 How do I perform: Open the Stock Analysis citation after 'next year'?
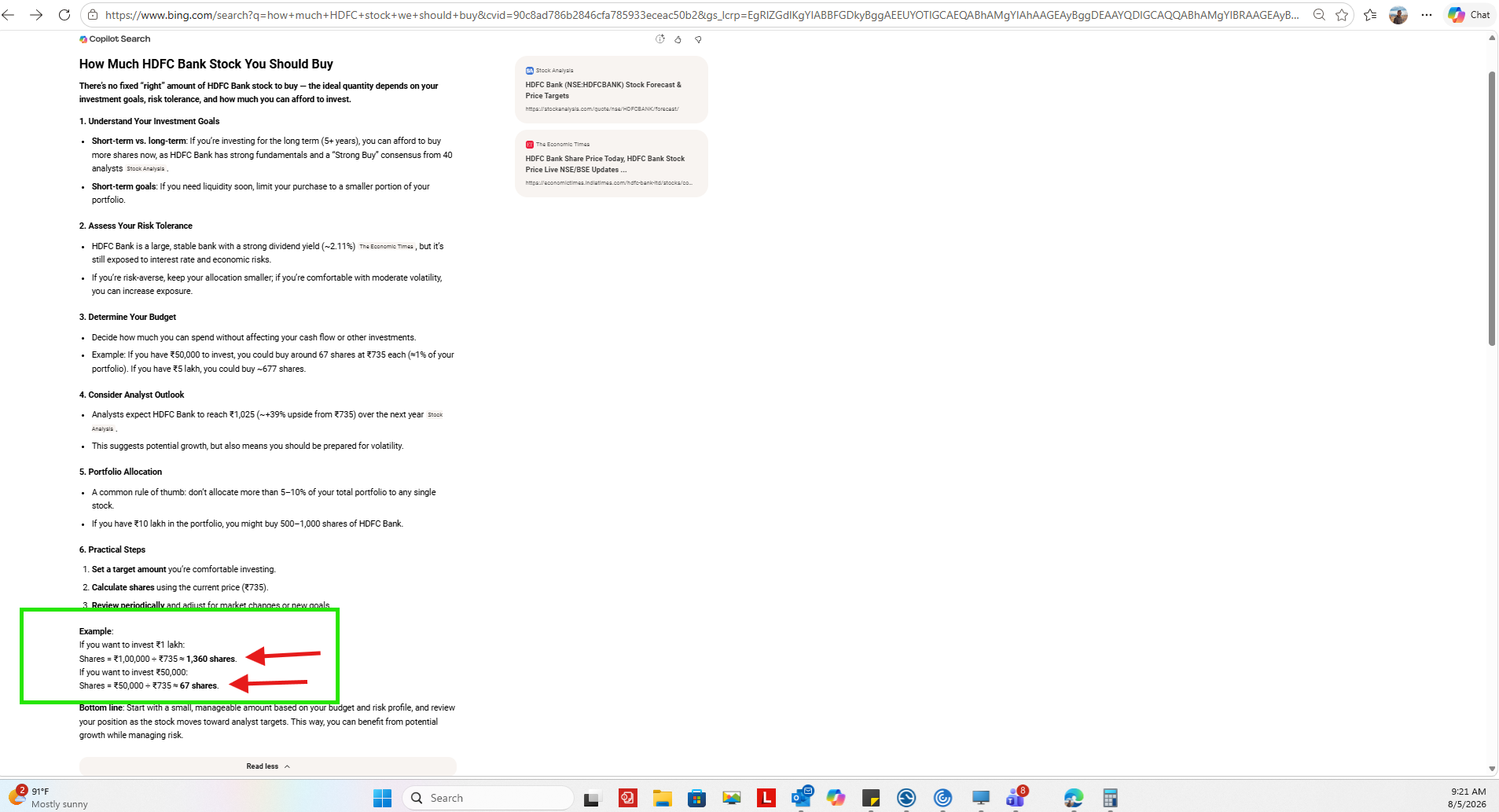coord(435,415)
